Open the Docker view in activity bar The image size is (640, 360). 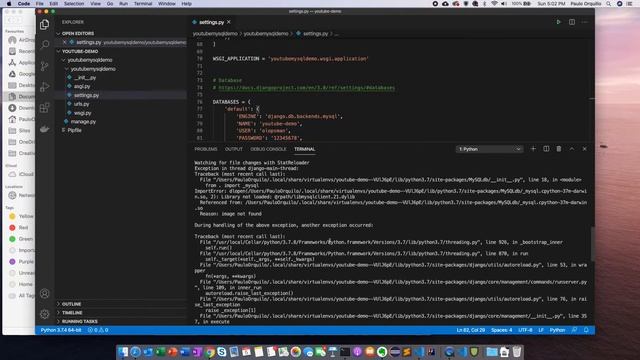44,129
